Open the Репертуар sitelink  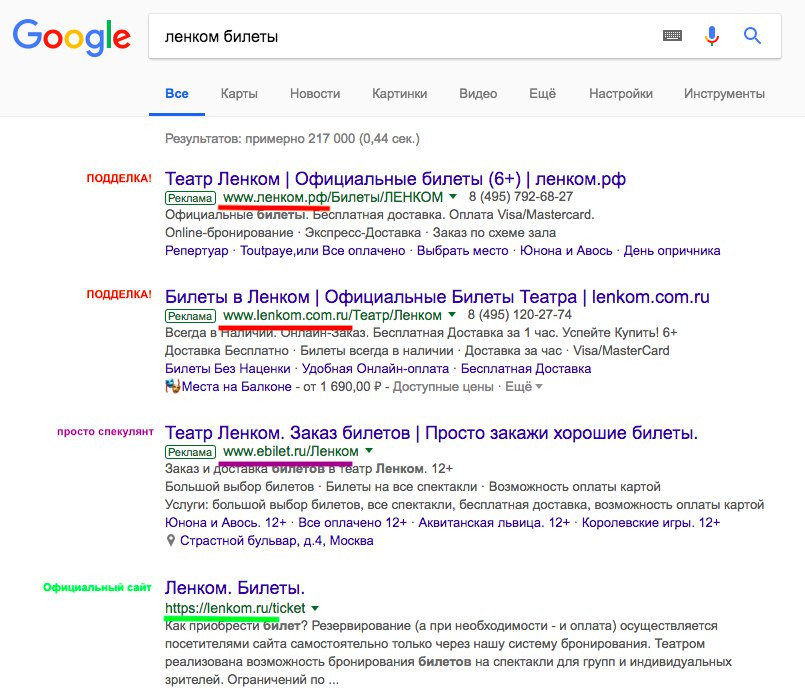point(197,251)
